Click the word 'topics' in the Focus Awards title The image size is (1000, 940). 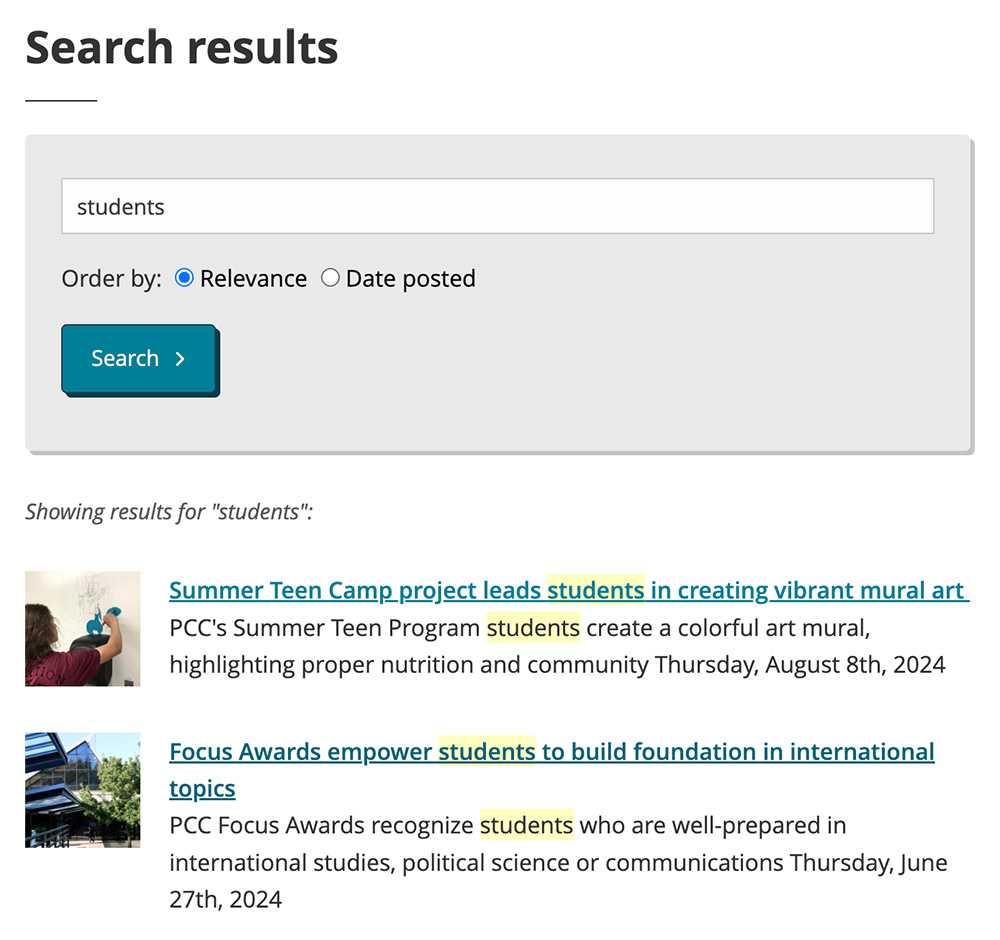(x=202, y=788)
